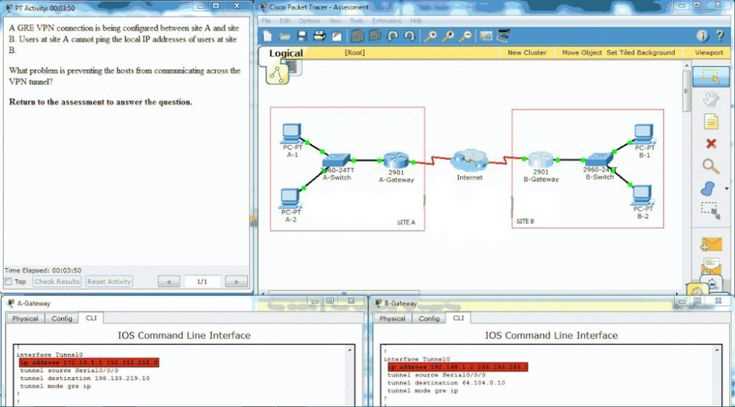Image resolution: width=735 pixels, height=407 pixels.
Task: Switch to Config tab in A-Gateway window
Action: point(62,318)
